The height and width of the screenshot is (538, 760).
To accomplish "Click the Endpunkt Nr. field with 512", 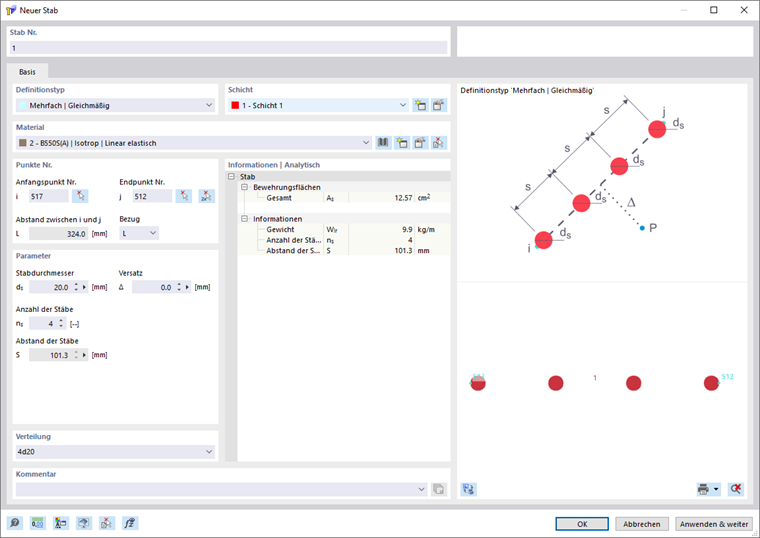I will (x=152, y=196).
